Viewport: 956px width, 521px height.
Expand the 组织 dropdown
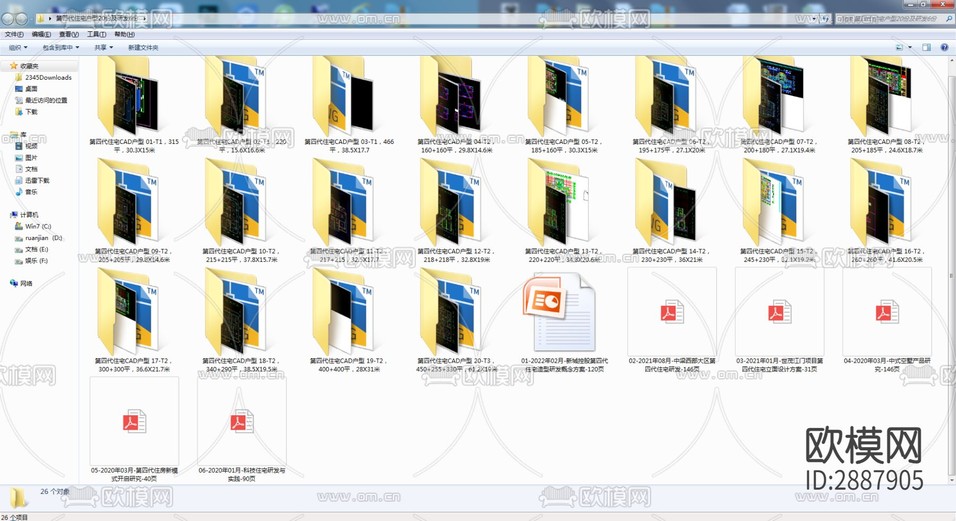point(18,48)
